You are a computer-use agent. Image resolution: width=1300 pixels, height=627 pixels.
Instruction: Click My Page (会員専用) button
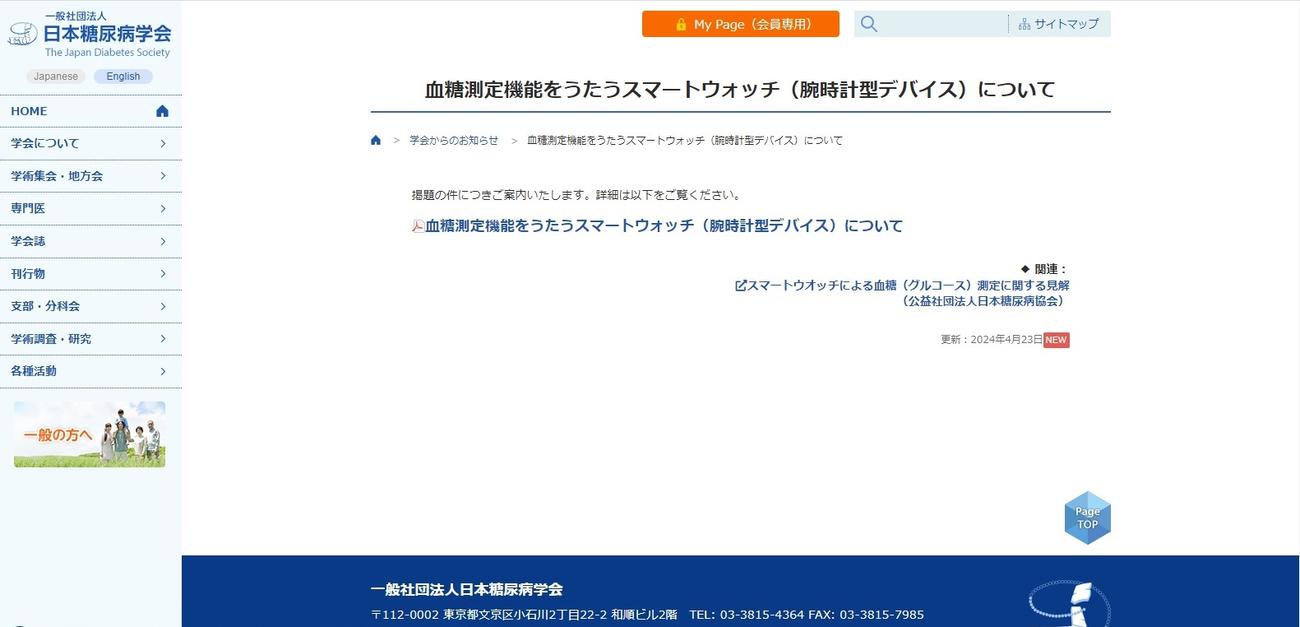coord(741,24)
